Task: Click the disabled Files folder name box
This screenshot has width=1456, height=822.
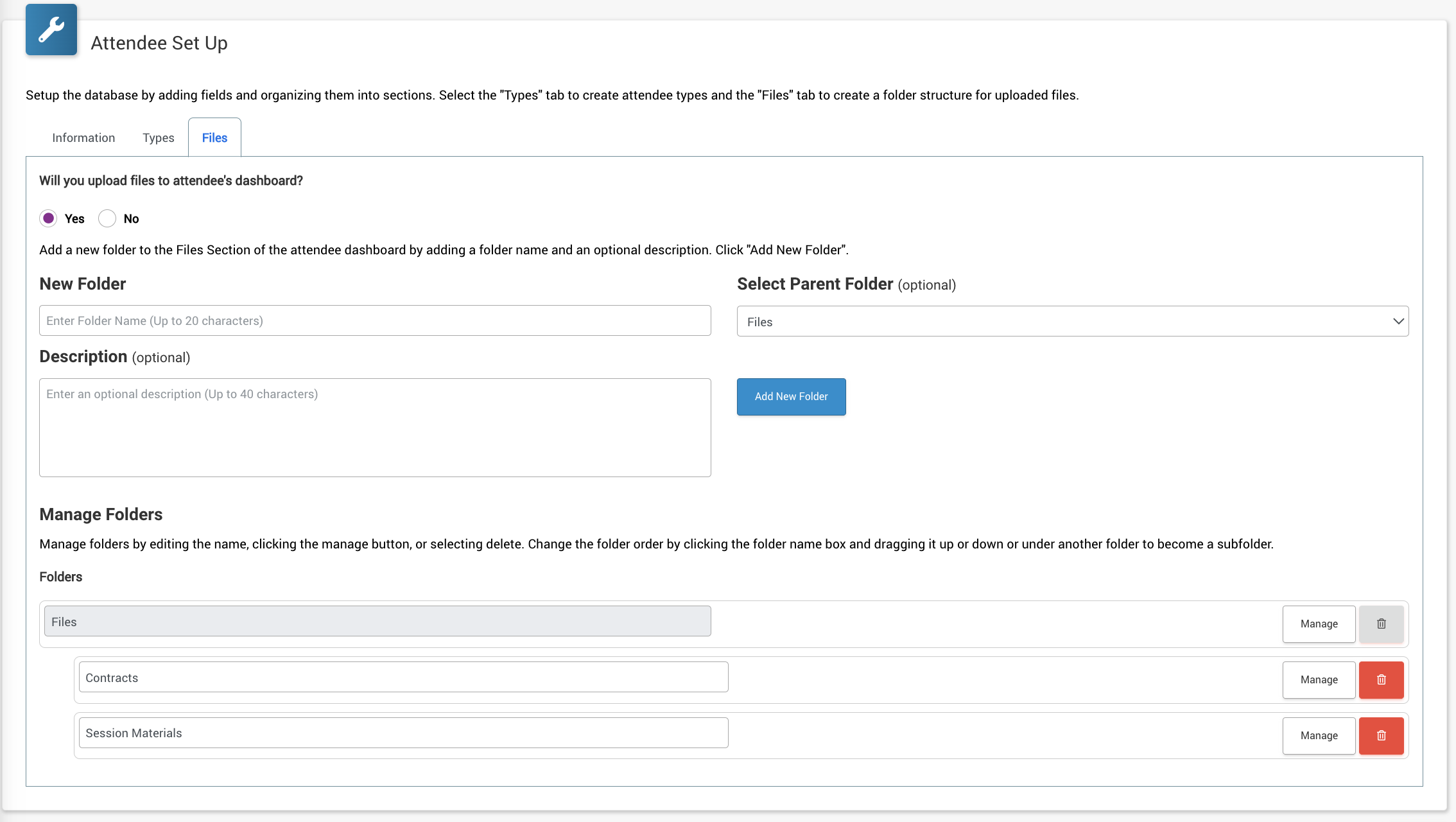Action: [x=377, y=622]
